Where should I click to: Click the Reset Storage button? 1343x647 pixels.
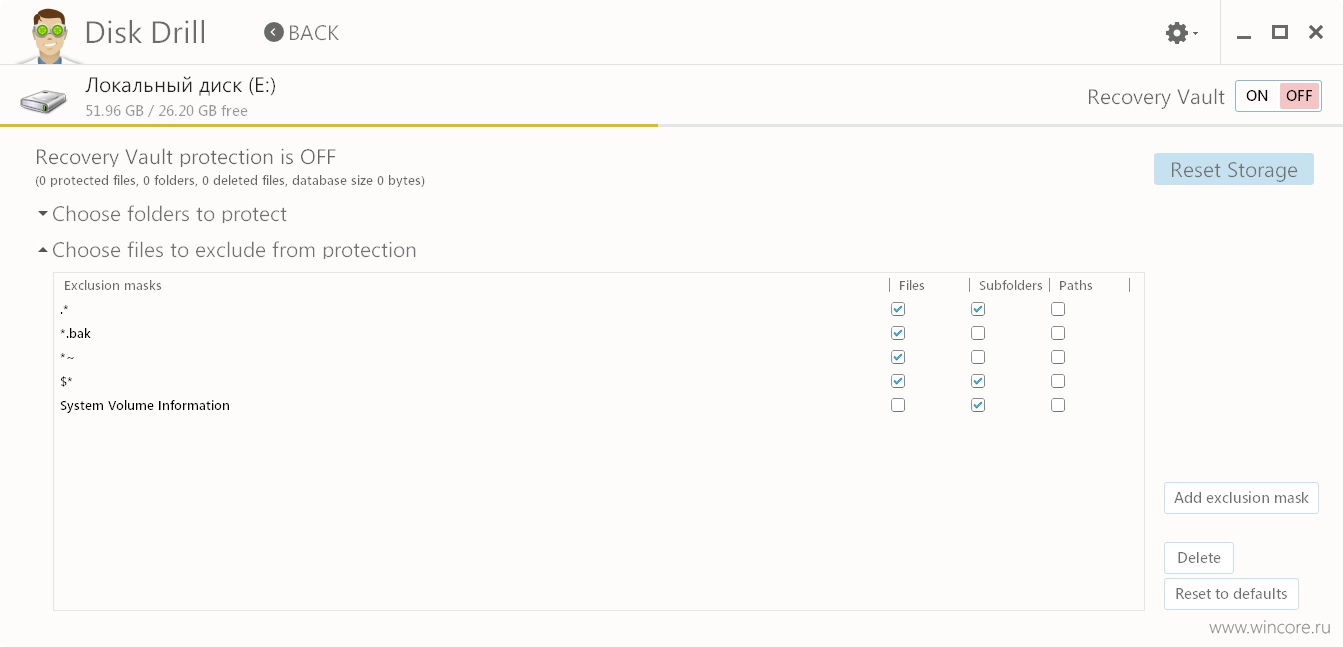[x=1234, y=170]
